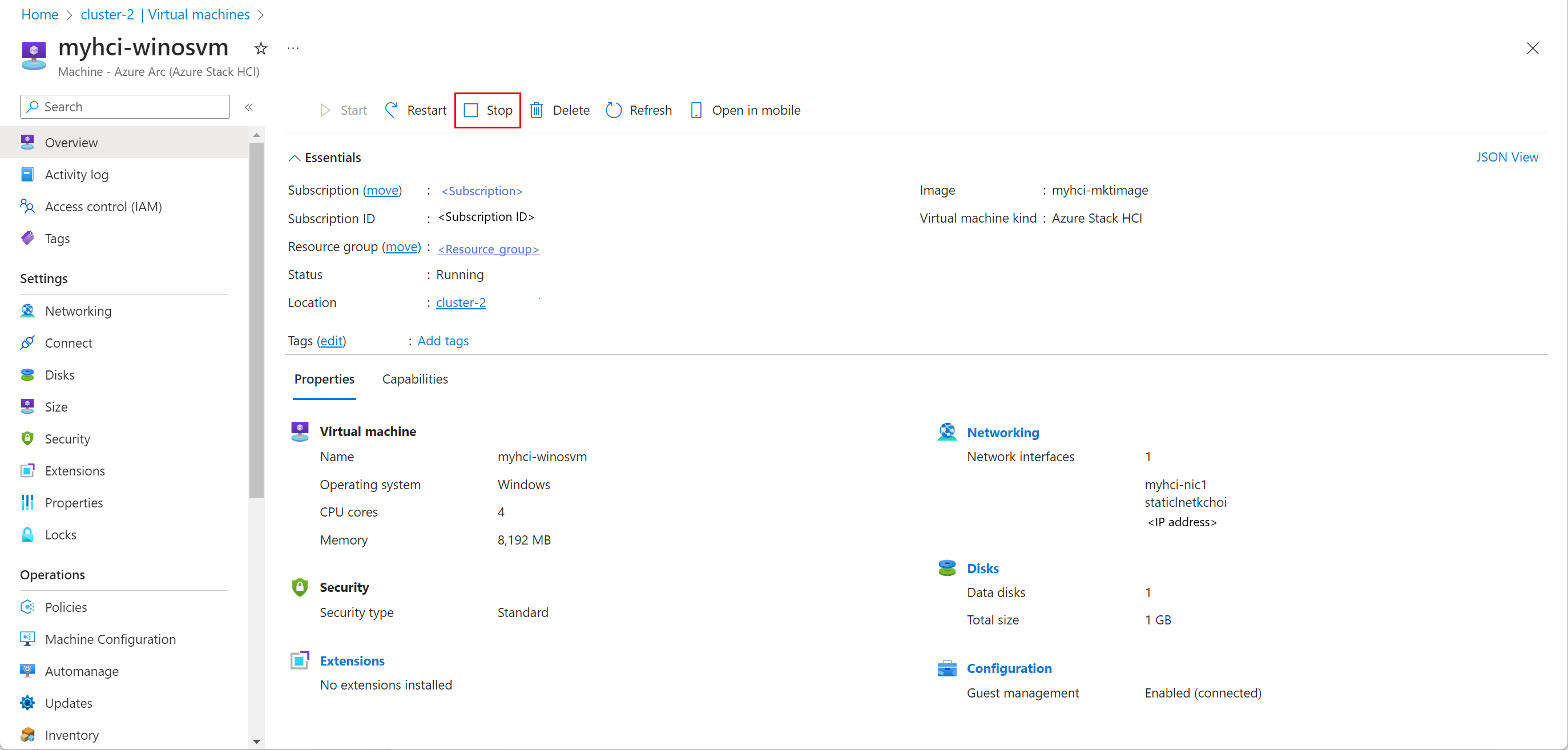The width and height of the screenshot is (1568, 750).
Task: Open the Extensions heading link in Properties
Action: tap(352, 661)
